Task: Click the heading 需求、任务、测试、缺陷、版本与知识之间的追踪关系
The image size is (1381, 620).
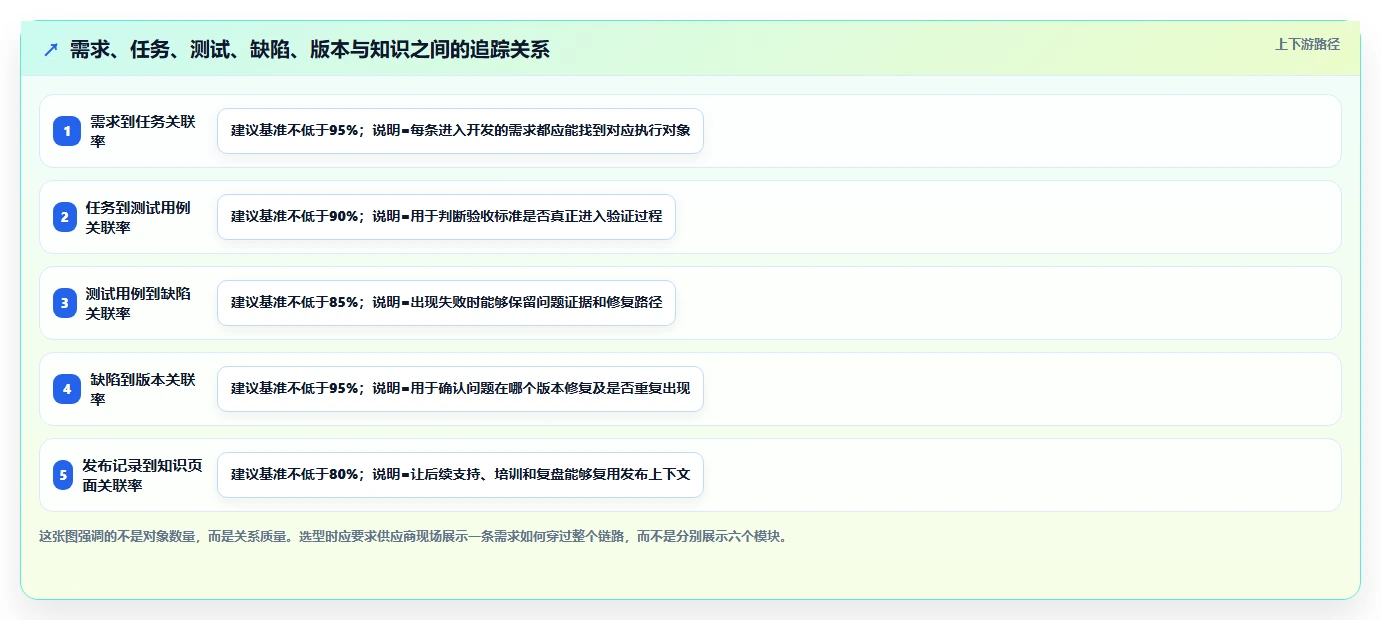Action: (x=310, y=49)
